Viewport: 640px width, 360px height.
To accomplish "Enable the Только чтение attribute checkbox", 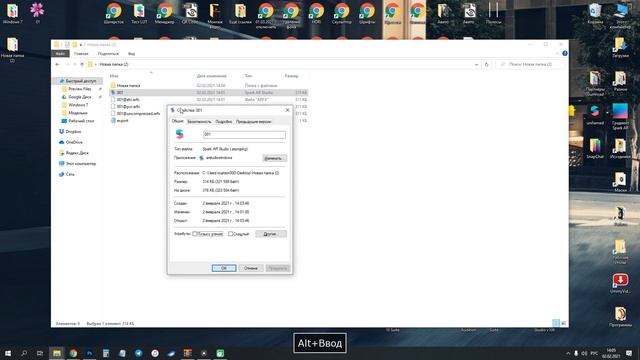I will [x=195, y=234].
